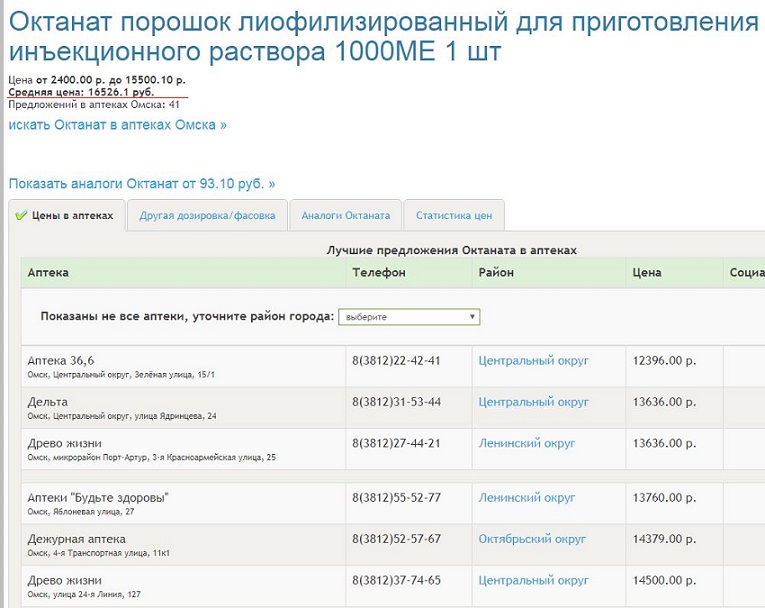765x608 pixels.
Task: Click phone number 8(3812)27-44-21
Action: click(396, 443)
